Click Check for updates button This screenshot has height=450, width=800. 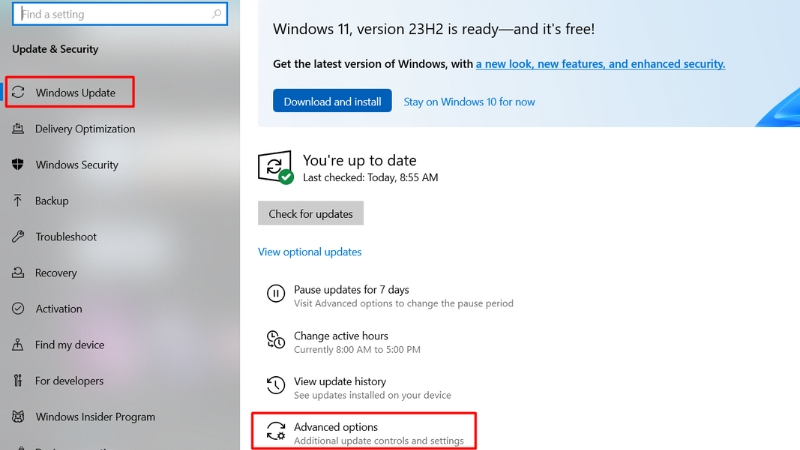click(311, 213)
